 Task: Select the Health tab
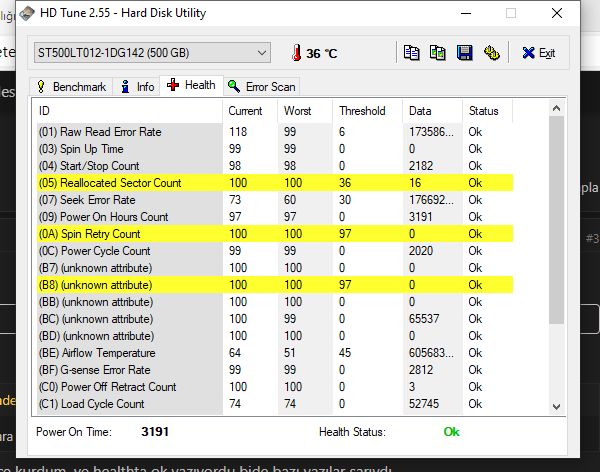pos(191,85)
